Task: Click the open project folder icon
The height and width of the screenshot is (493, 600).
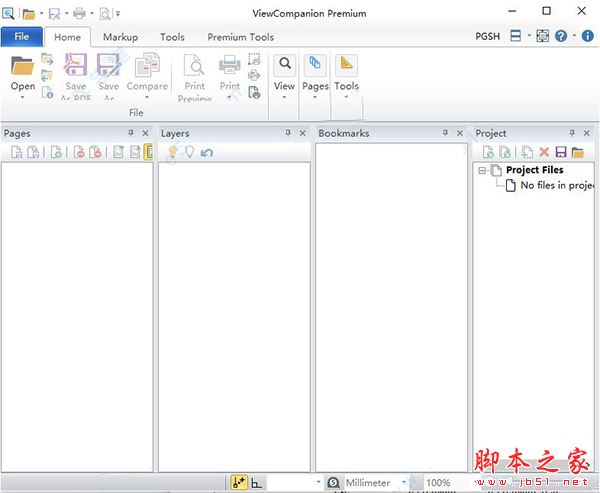Action: pyautogui.click(x=577, y=152)
